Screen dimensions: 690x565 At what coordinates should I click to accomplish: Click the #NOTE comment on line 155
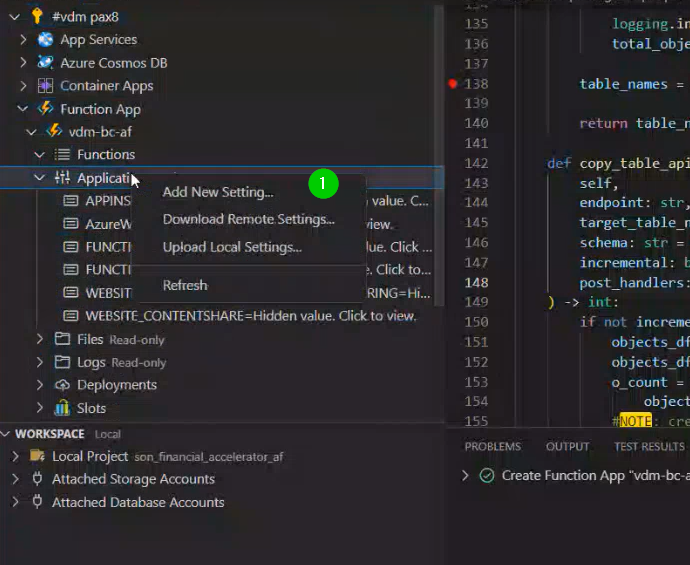click(650, 421)
